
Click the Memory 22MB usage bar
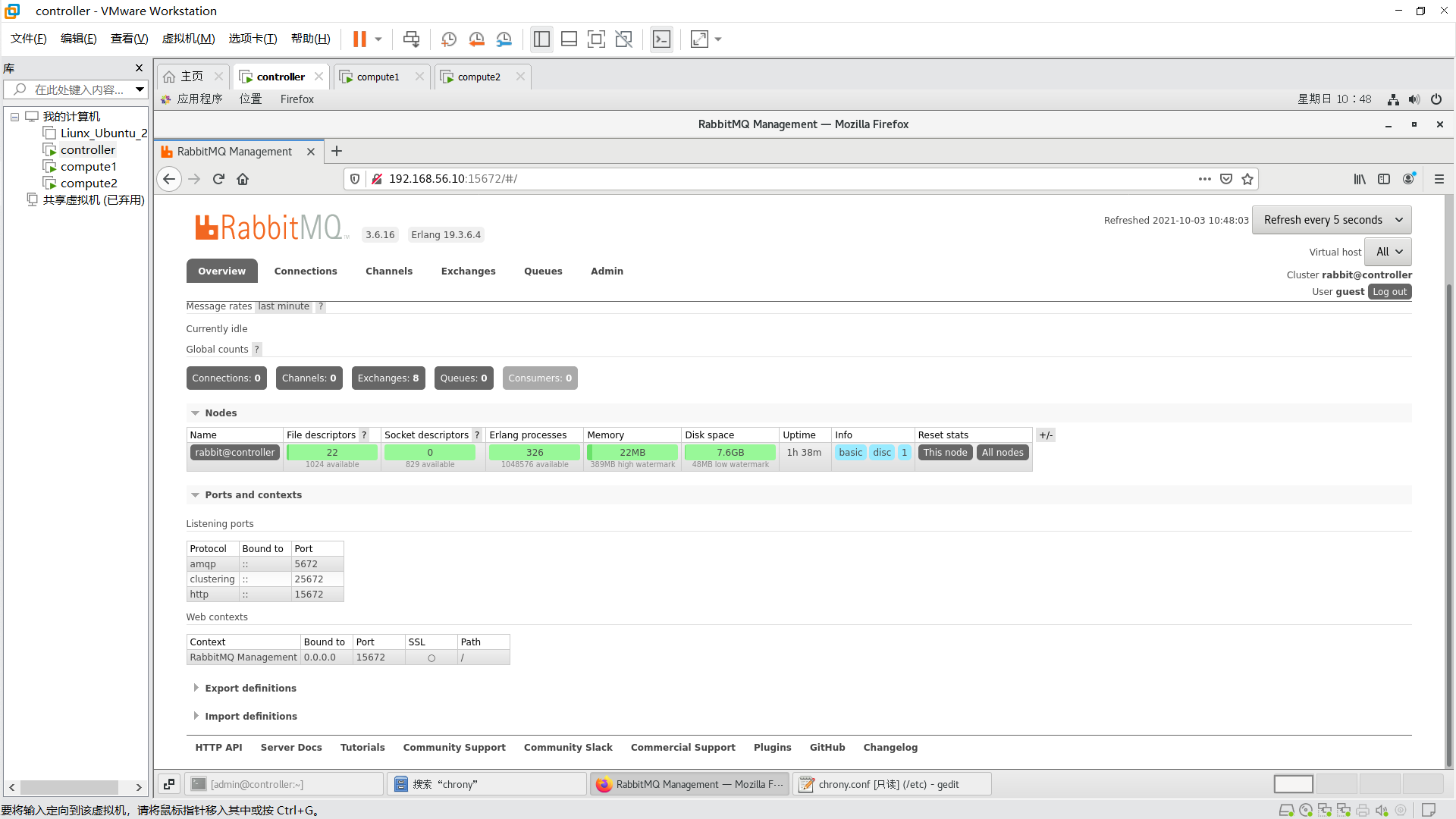coord(632,453)
